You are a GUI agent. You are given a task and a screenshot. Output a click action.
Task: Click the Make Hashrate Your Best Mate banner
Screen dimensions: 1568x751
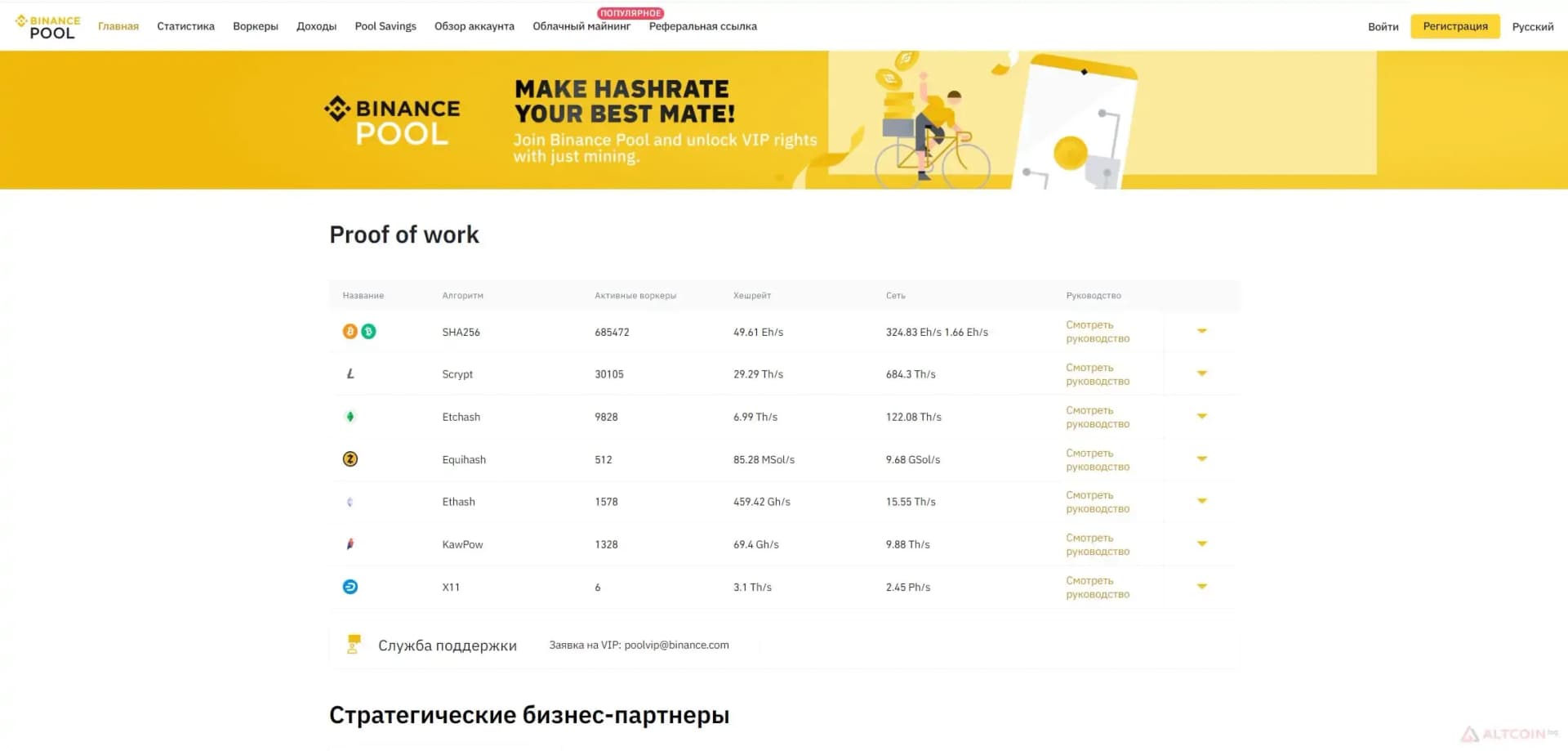click(784, 120)
